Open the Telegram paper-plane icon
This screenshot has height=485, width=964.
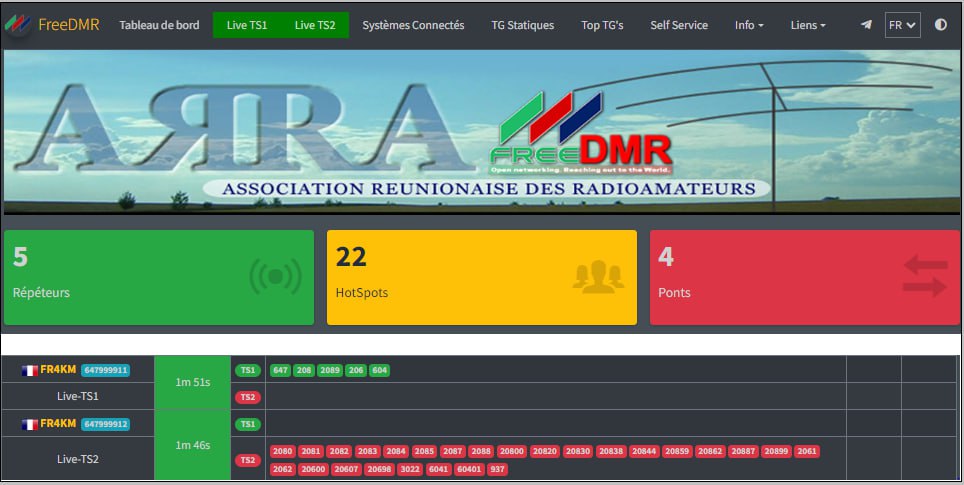[x=866, y=25]
